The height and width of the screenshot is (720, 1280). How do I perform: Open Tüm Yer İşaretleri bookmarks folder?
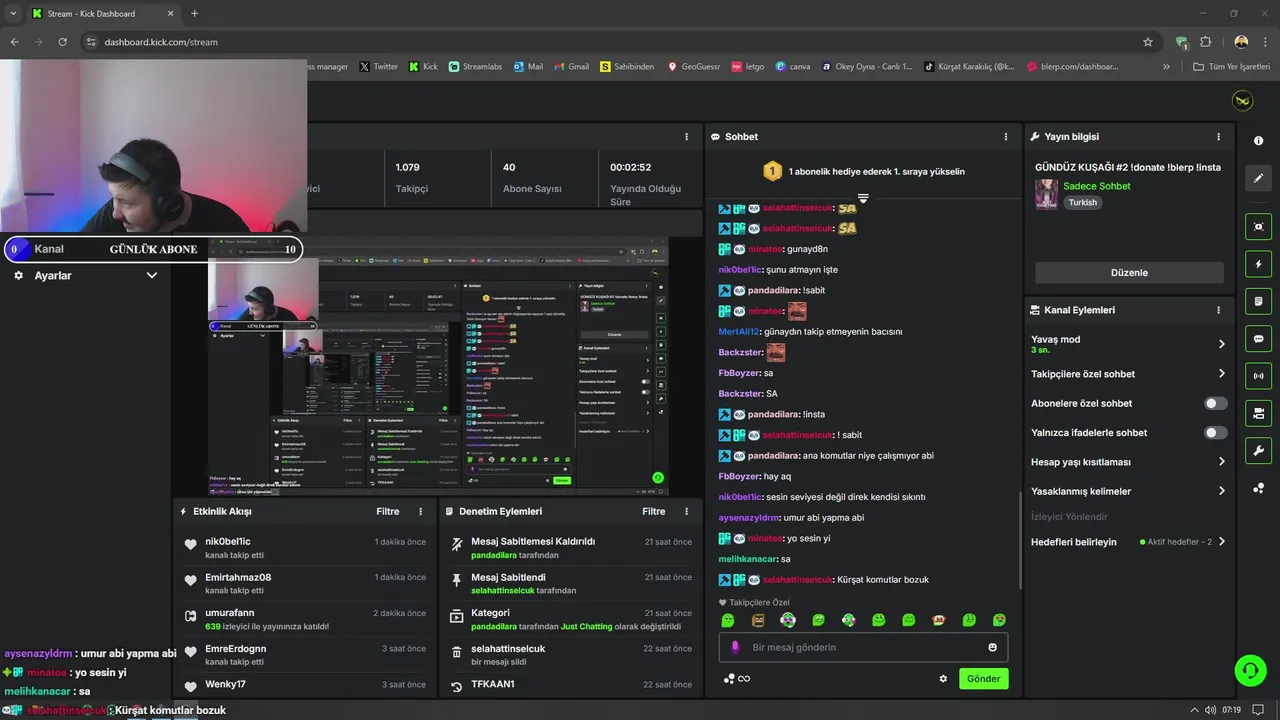[1230, 67]
